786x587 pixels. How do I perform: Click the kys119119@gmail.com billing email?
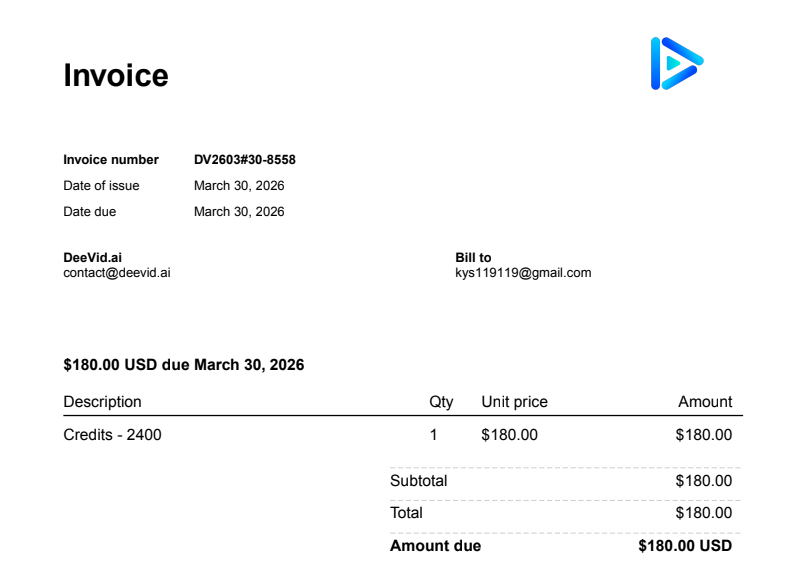523,273
